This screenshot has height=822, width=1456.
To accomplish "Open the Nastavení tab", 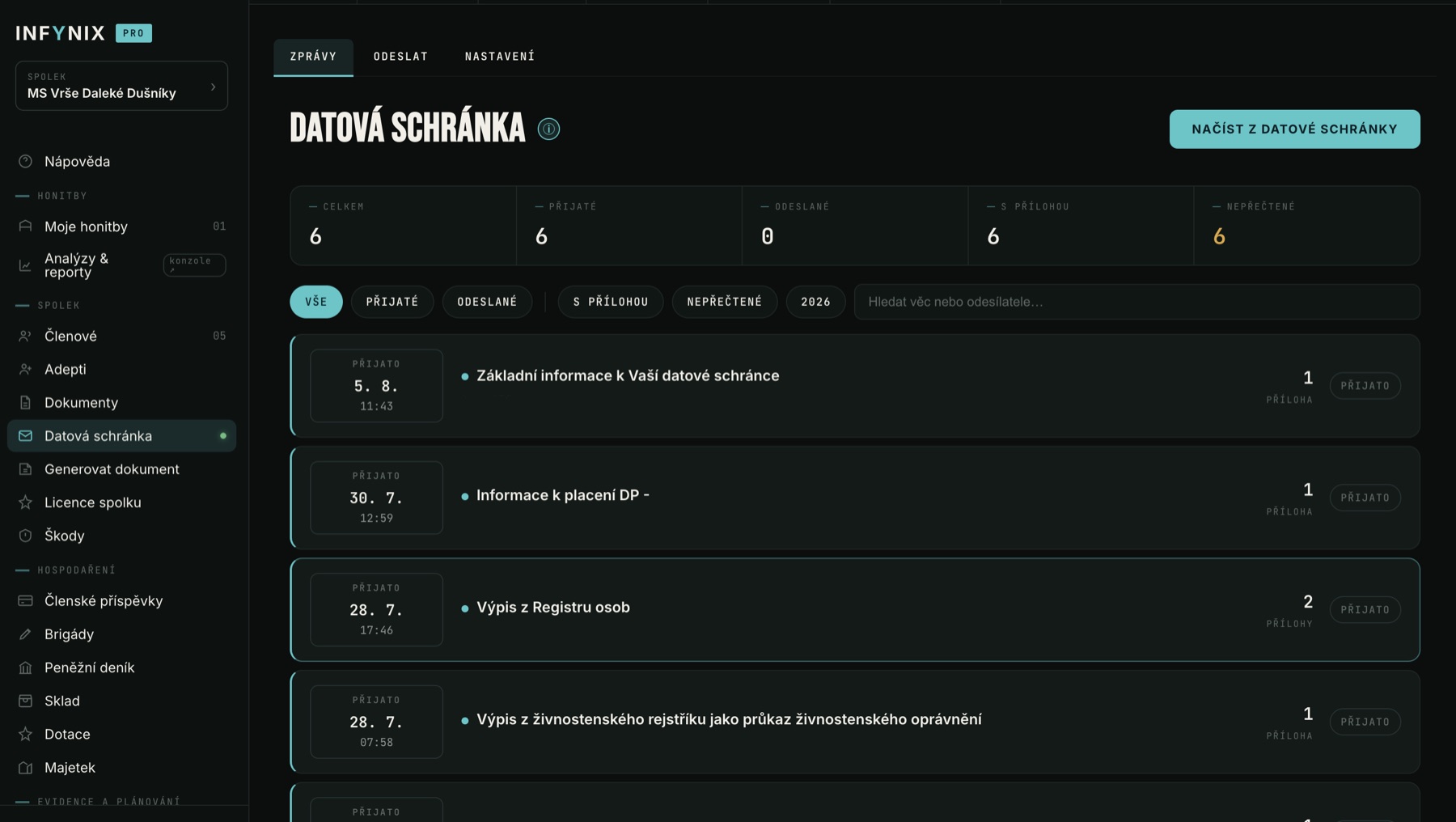I will tap(500, 57).
